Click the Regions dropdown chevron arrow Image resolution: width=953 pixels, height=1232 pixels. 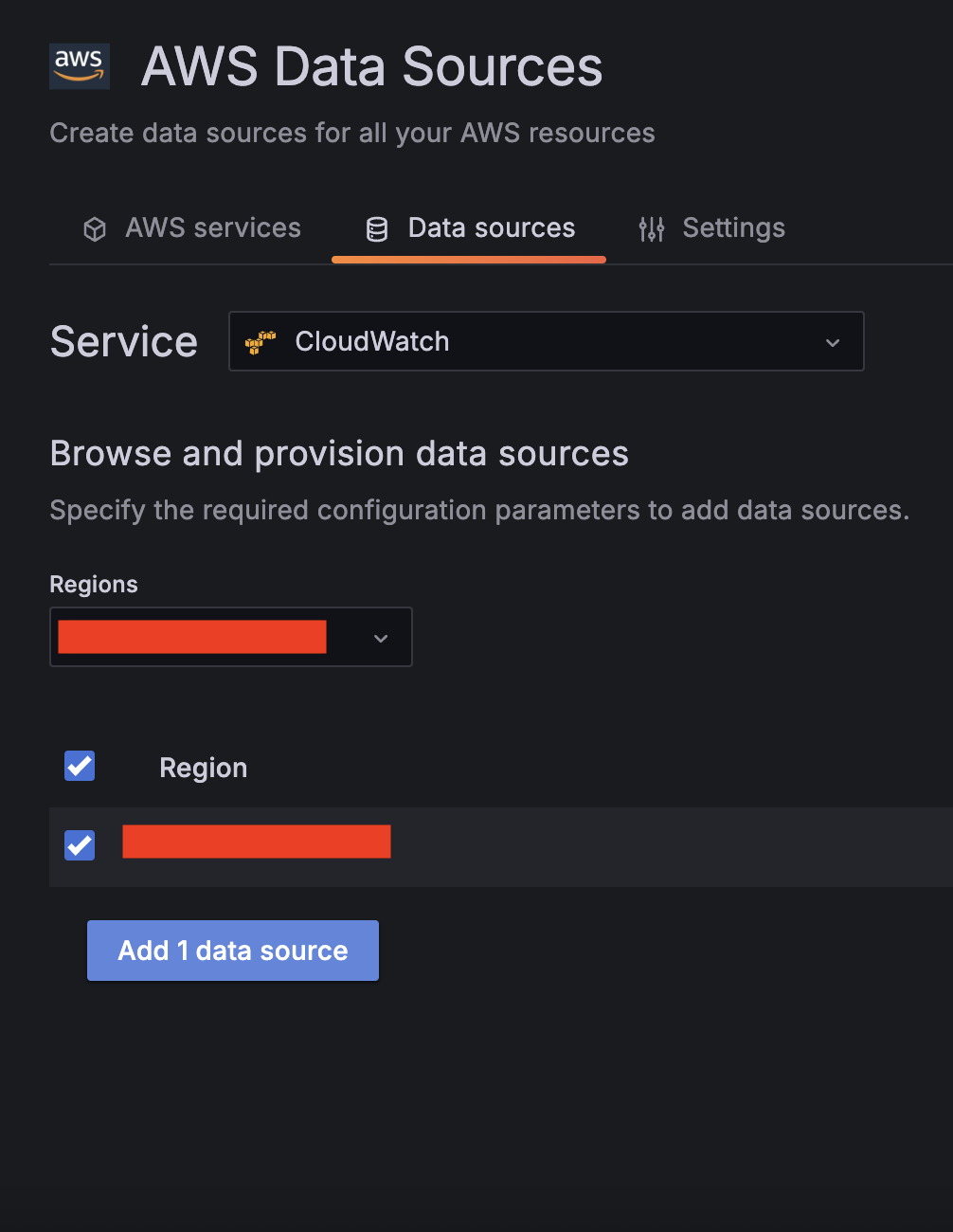click(381, 638)
